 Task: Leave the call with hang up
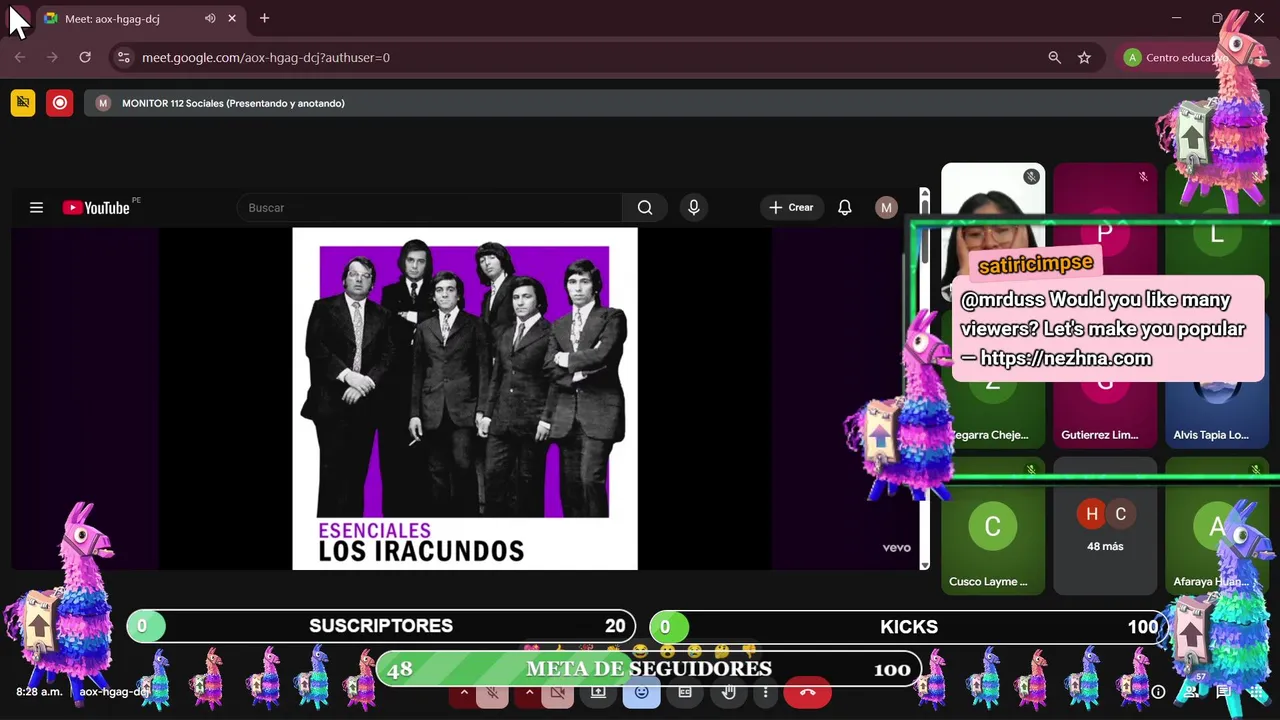pos(808,692)
